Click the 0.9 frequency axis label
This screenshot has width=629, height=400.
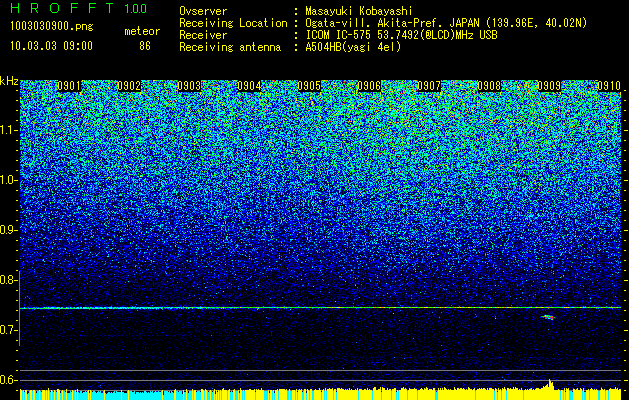pyautogui.click(x=8, y=230)
